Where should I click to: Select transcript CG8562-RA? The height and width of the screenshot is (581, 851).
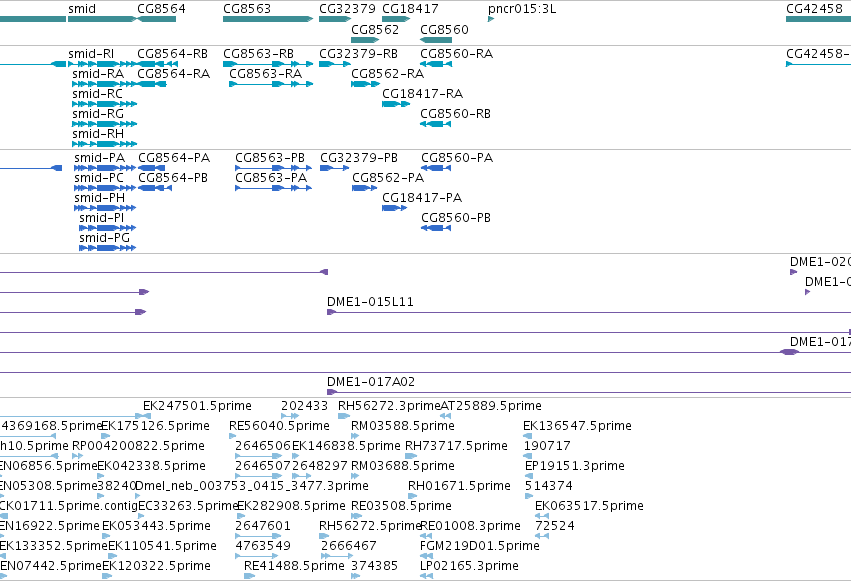(388, 74)
